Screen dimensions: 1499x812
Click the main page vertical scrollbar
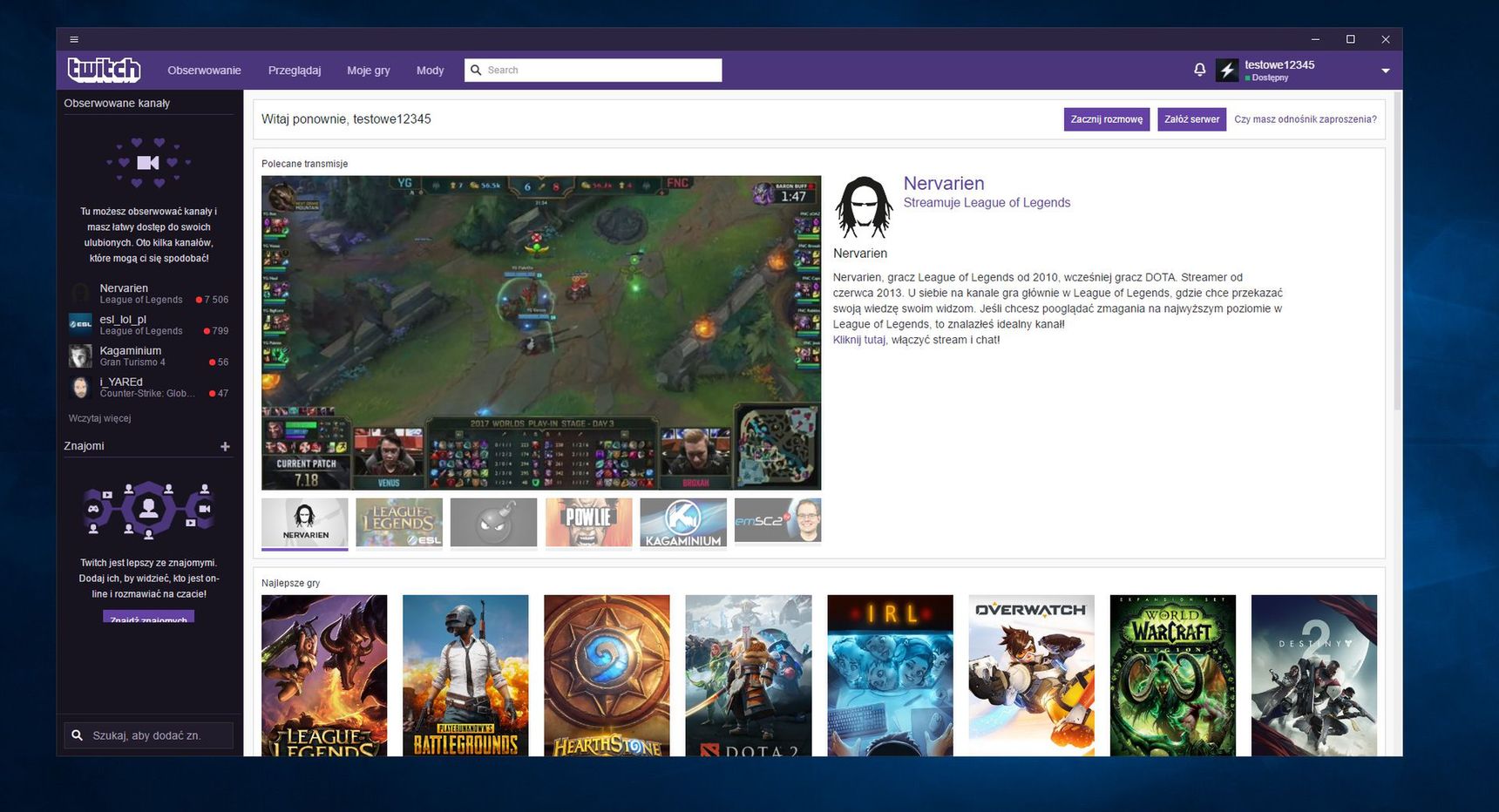(1397, 253)
